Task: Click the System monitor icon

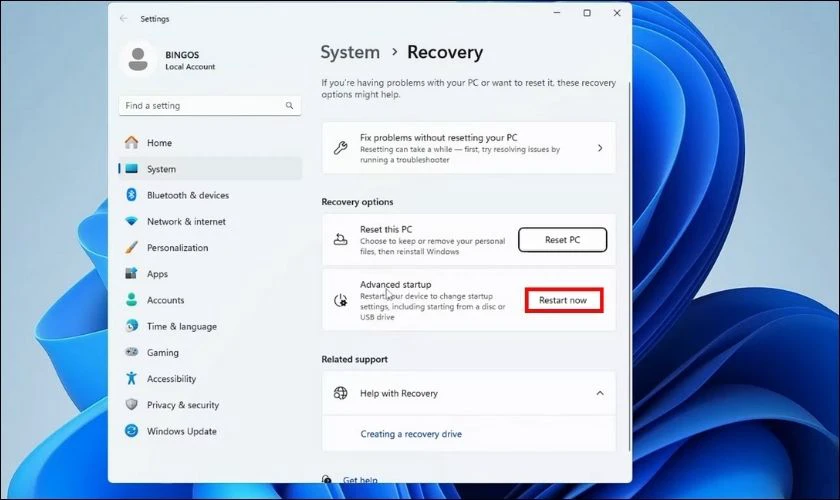Action: point(131,169)
